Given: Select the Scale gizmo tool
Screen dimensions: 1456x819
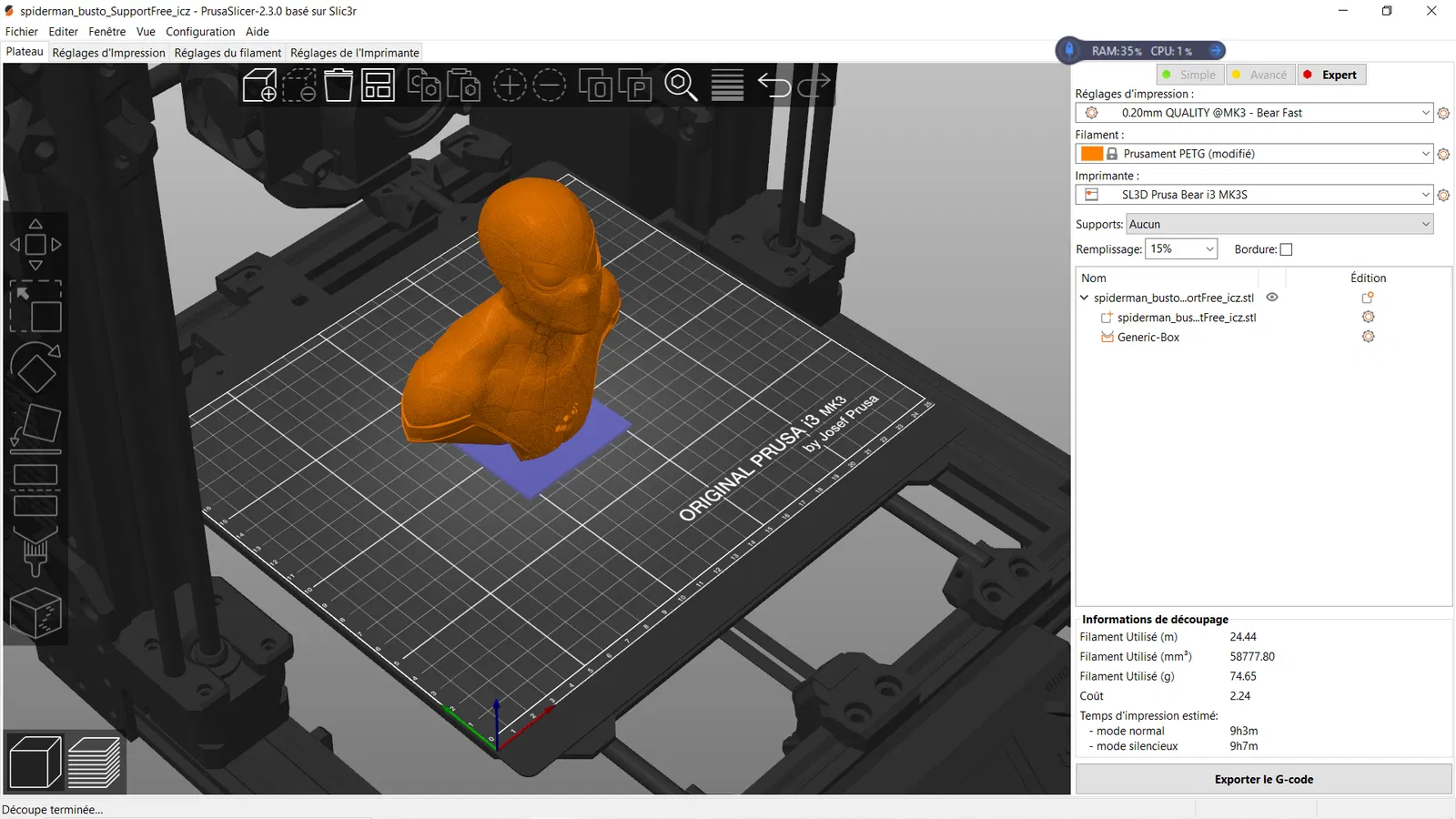Looking at the screenshot, I should tap(35, 307).
